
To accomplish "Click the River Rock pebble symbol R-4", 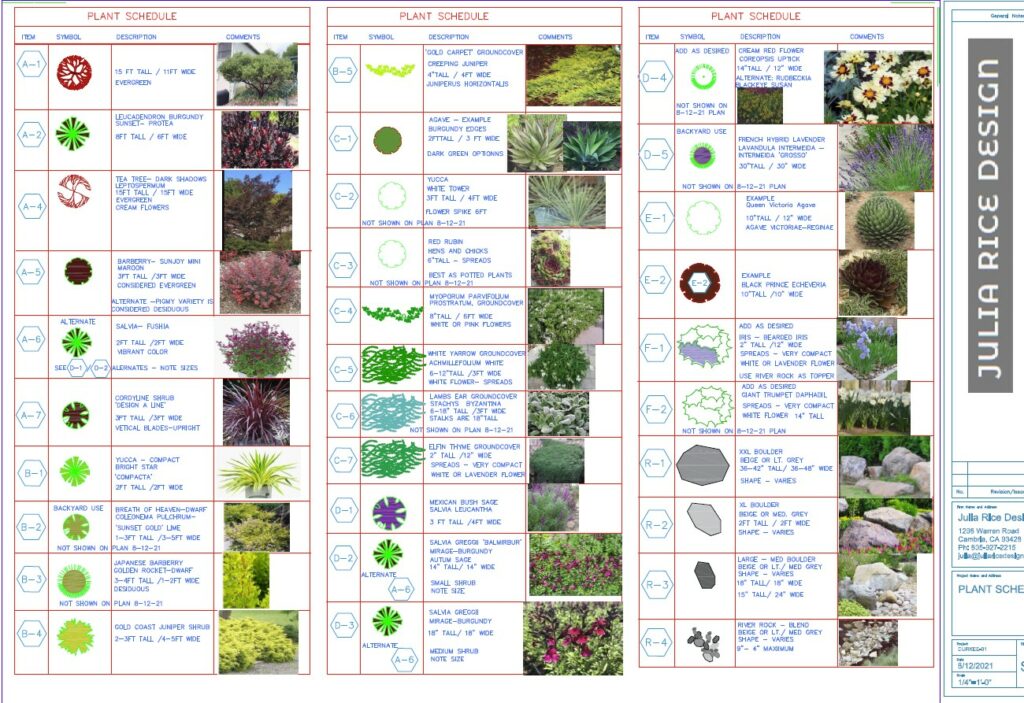I will (704, 644).
